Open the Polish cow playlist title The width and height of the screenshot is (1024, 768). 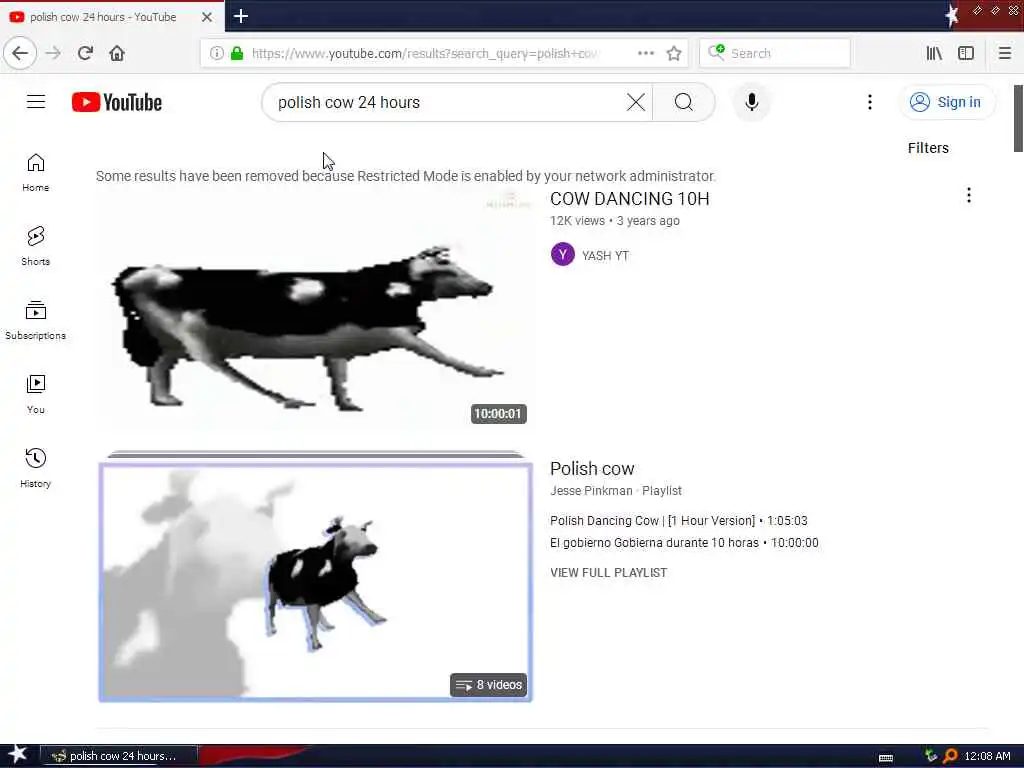pyautogui.click(x=592, y=468)
